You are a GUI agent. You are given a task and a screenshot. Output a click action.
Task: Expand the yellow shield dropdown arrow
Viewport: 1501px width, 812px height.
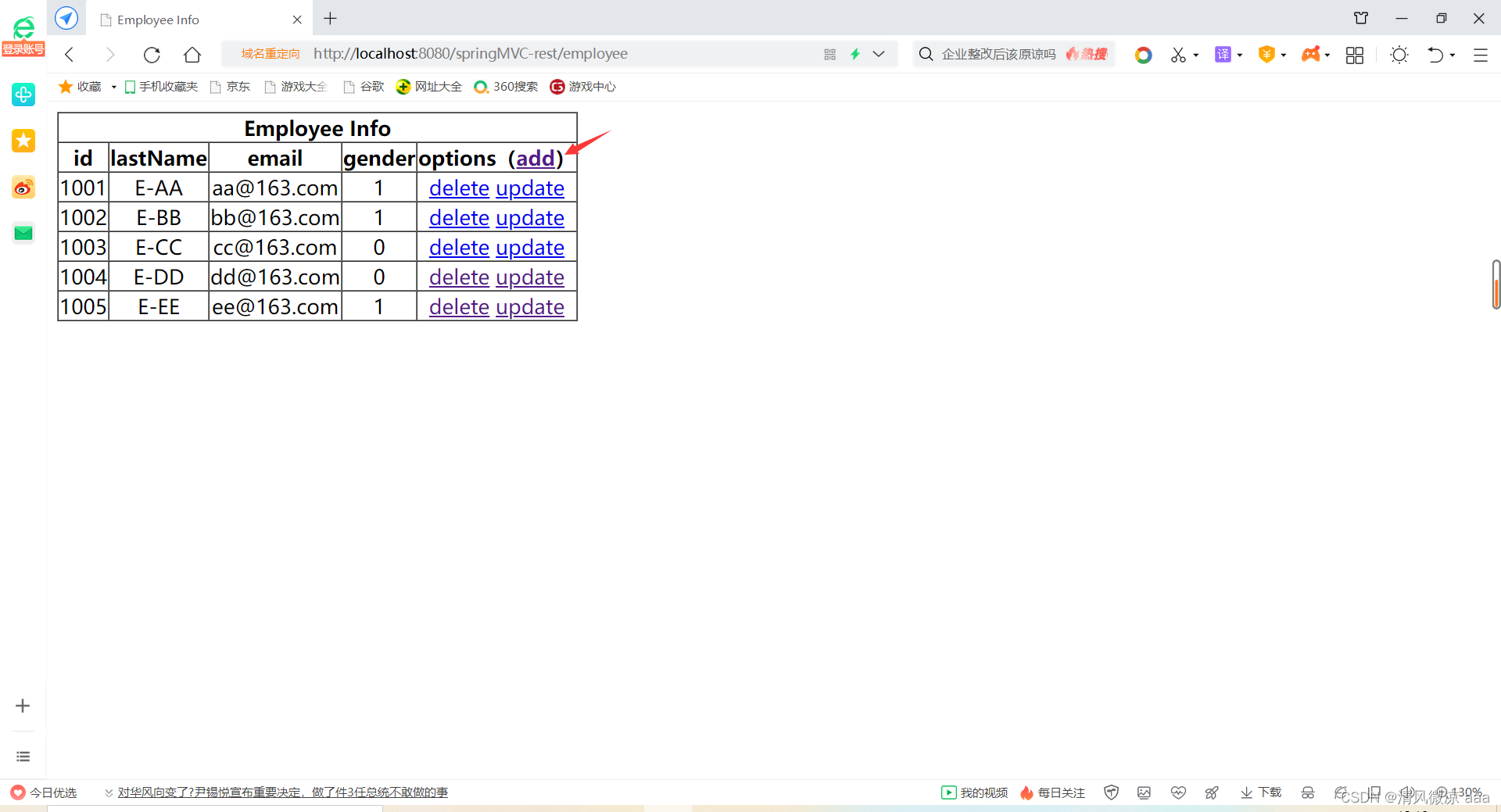[1284, 55]
